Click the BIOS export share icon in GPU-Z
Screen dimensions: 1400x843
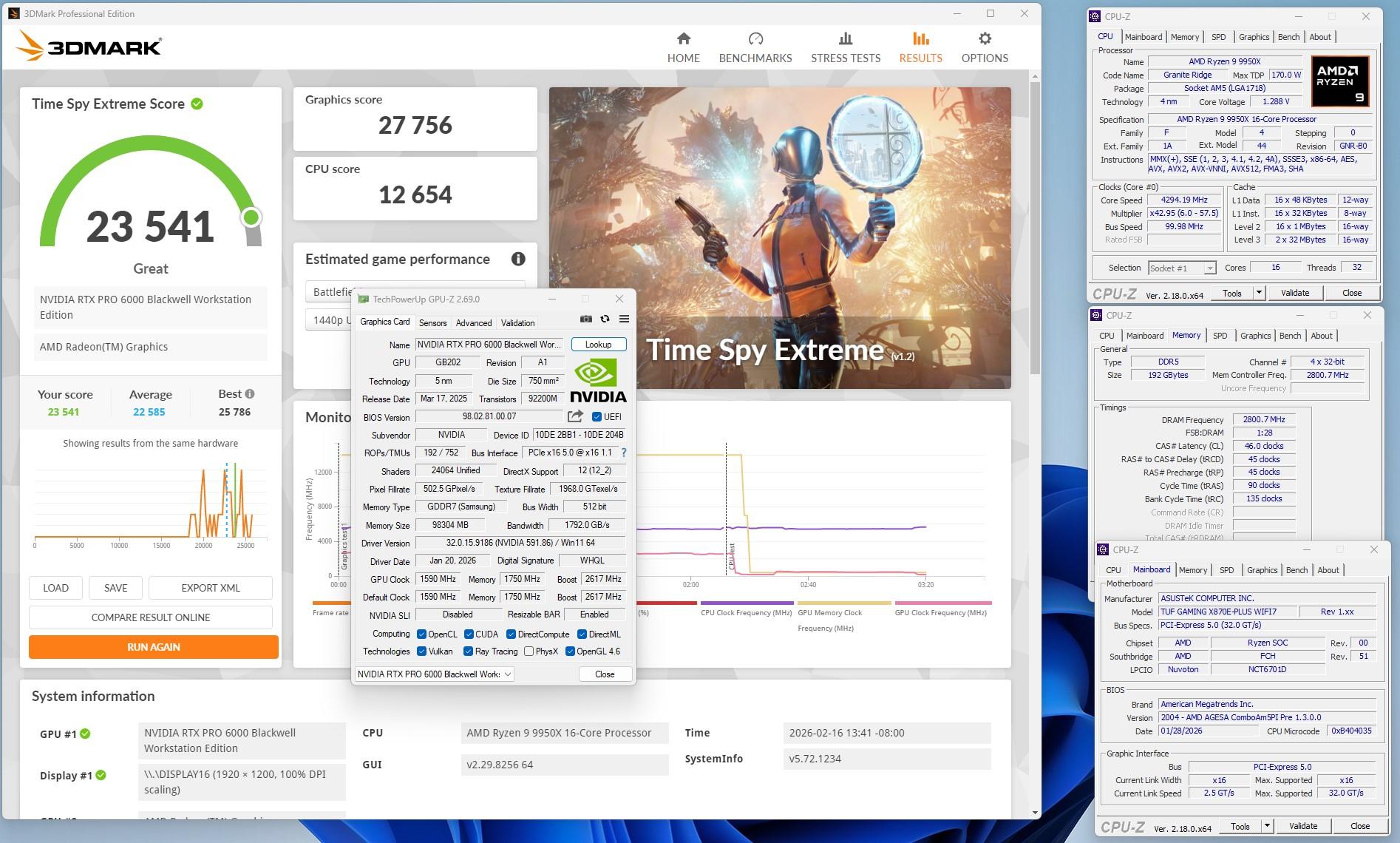click(x=575, y=416)
